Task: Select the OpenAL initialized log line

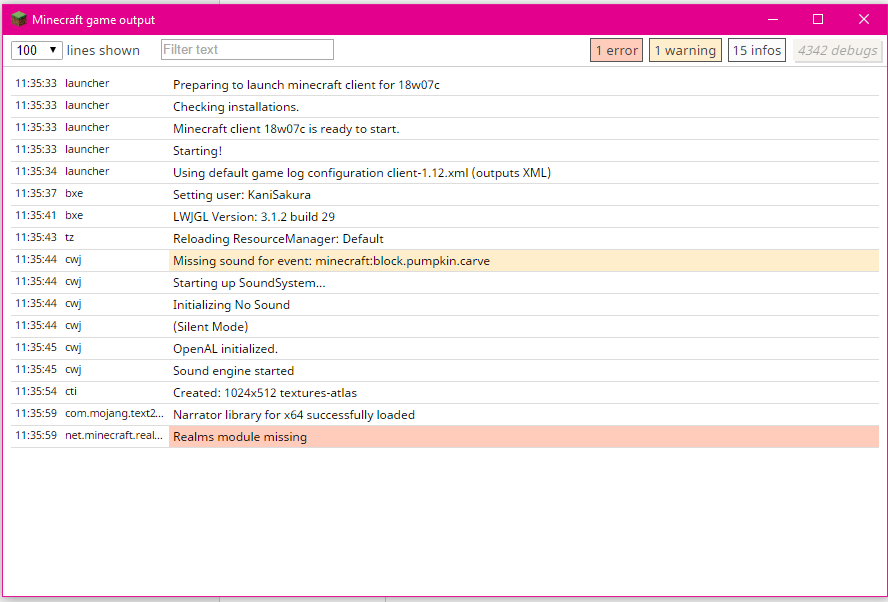Action: (x=225, y=349)
